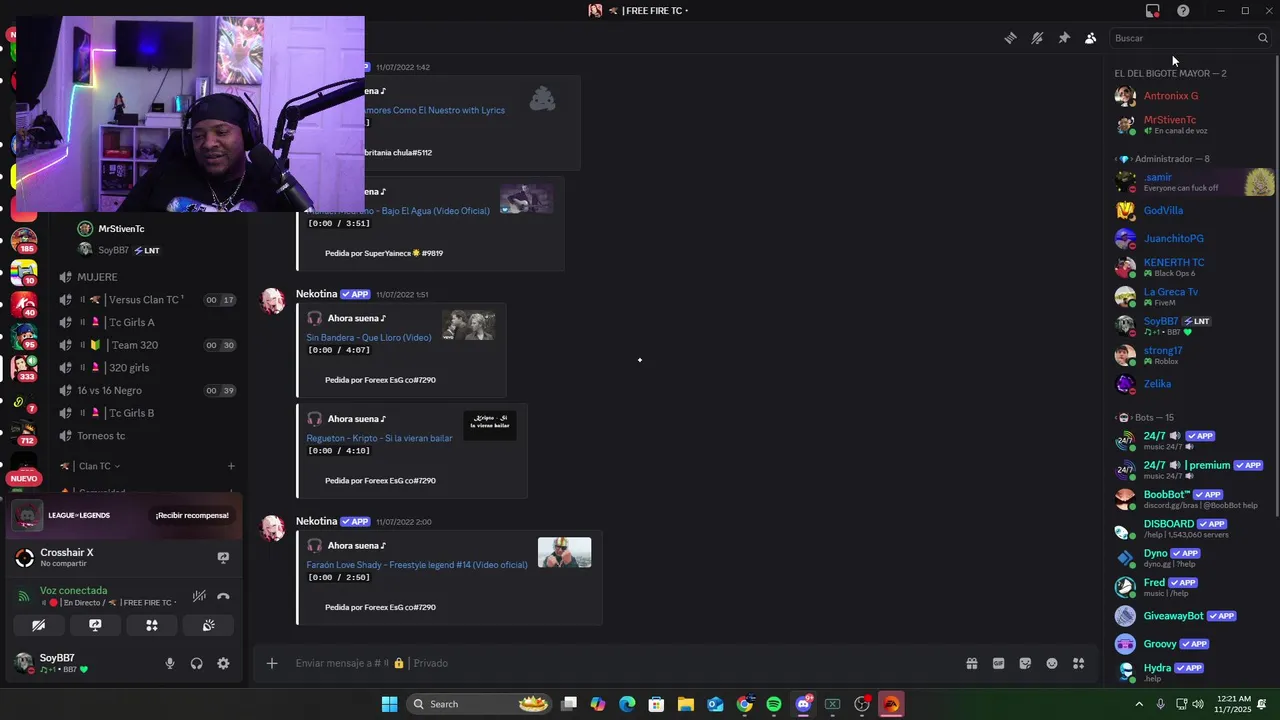Open the emoji picker icon
This screenshot has height=720, width=1280.
[x=1052, y=663]
